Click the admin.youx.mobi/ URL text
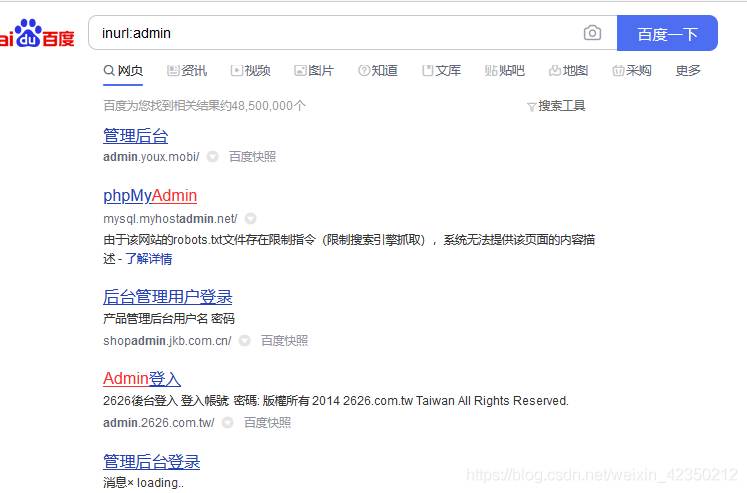Screen dimensions: 747x493 [x=151, y=157]
